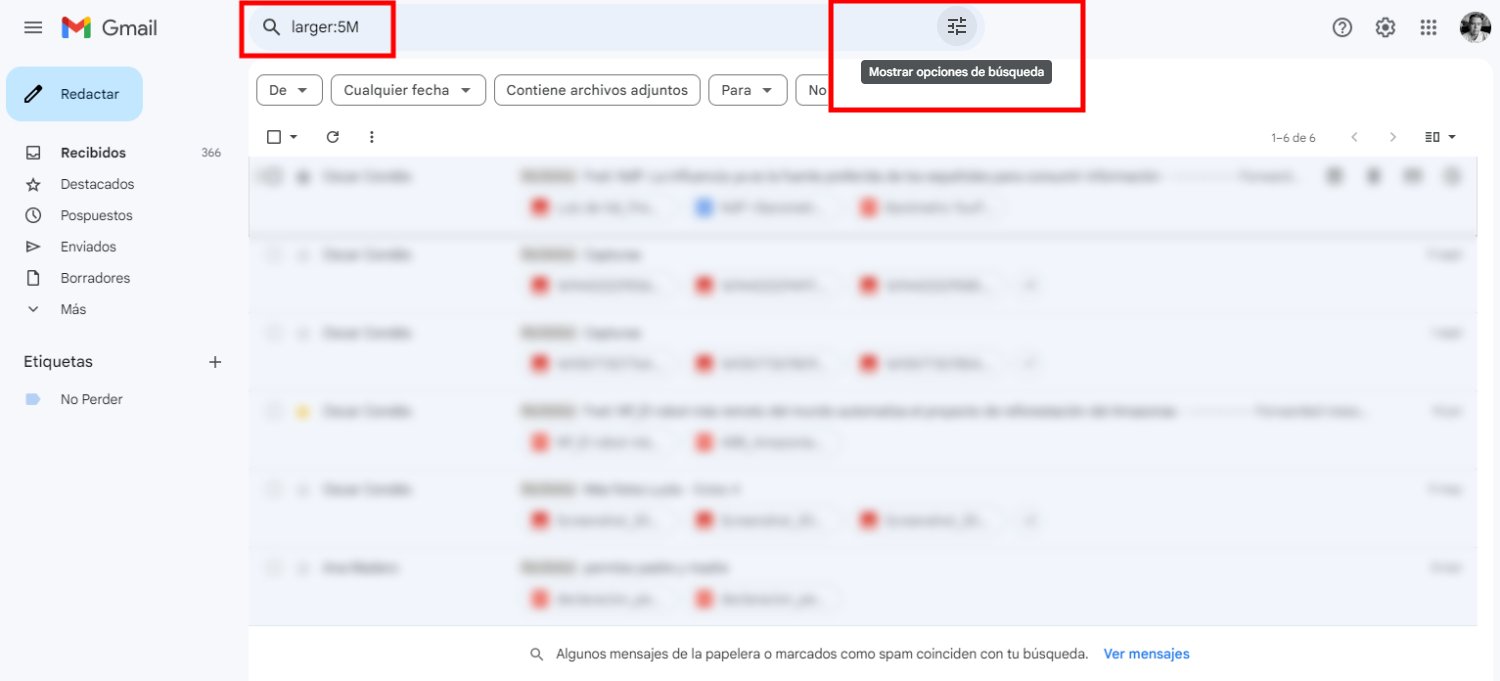Image resolution: width=1500 pixels, height=681 pixels.
Task: Open the selection options arrow beside checkbox
Action: (294, 137)
